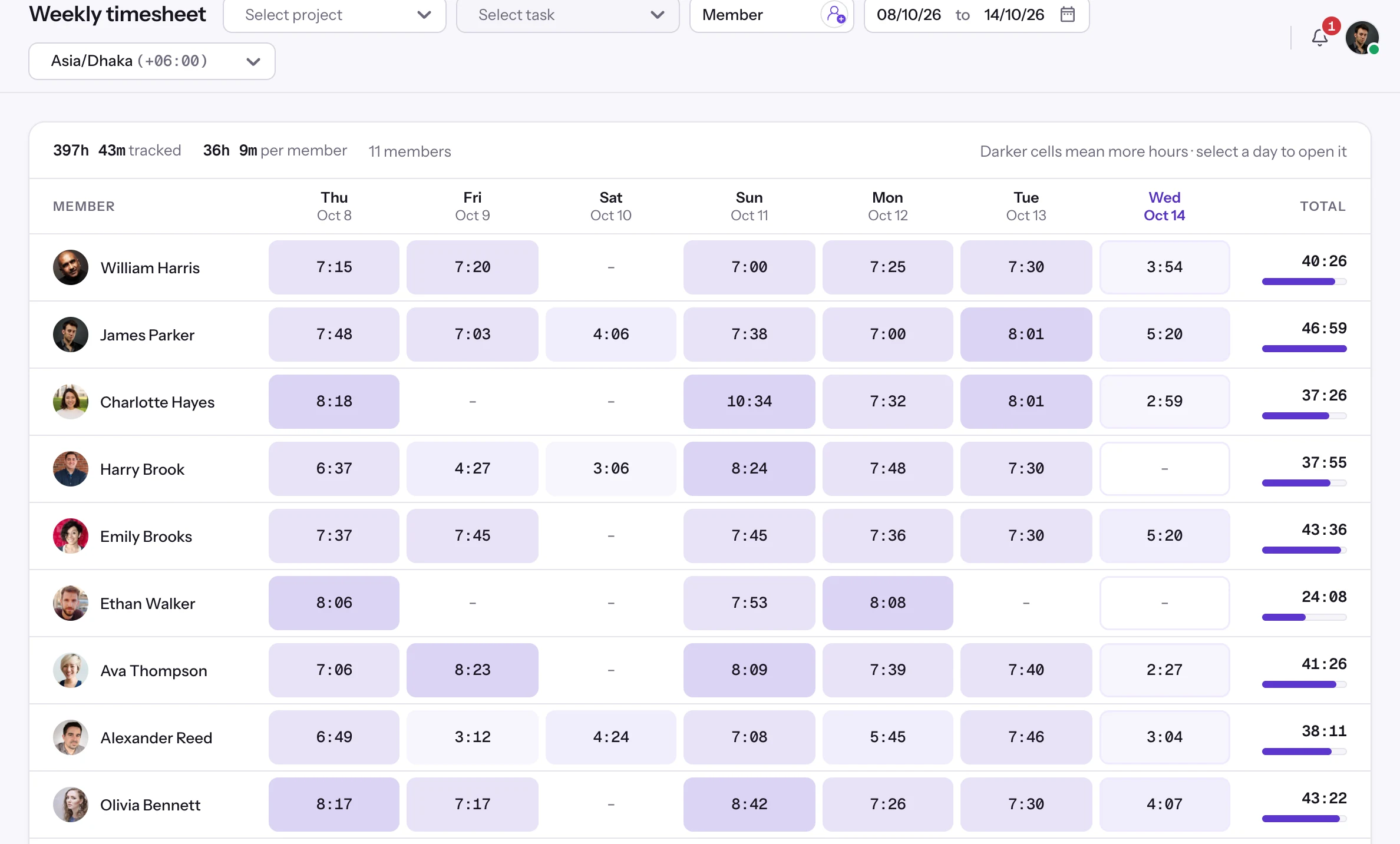Screen dimensions: 1400x844
Task: Select the Mon Oct 12 column header
Action: click(888, 206)
